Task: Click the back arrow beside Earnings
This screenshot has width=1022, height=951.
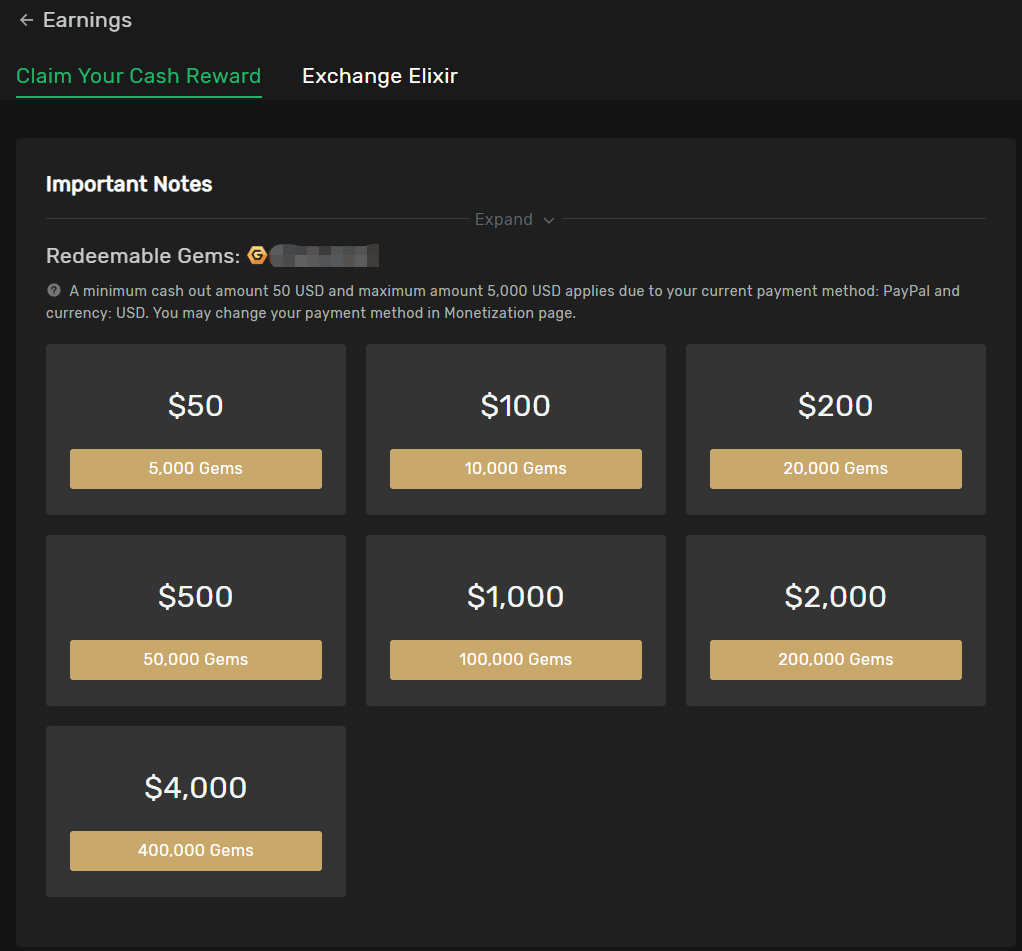Action: (26, 20)
